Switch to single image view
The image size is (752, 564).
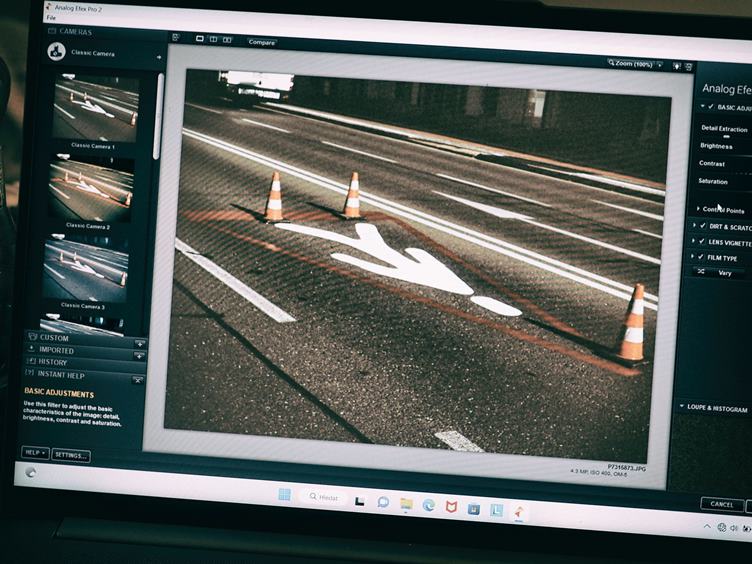200,38
